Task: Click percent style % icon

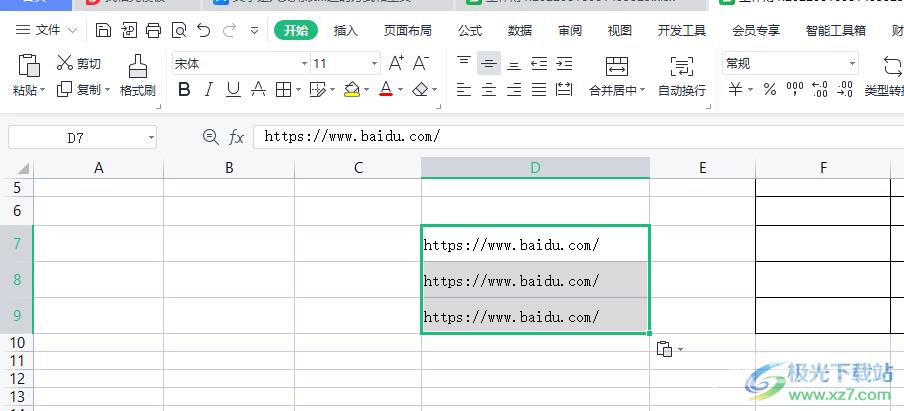Action: point(770,89)
